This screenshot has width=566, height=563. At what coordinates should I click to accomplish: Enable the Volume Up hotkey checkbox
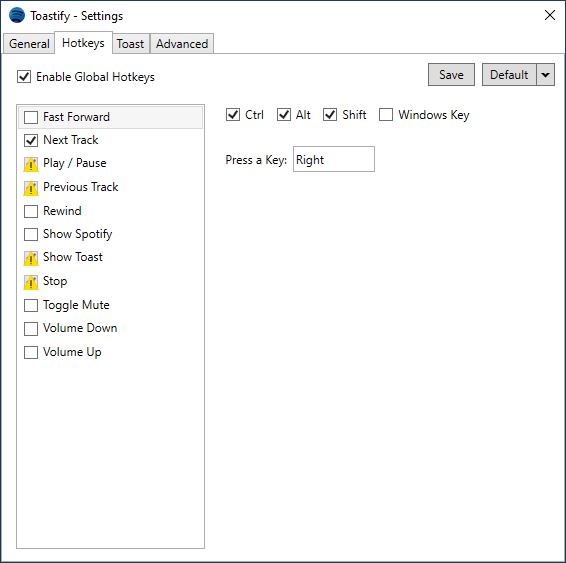pyautogui.click(x=31, y=352)
